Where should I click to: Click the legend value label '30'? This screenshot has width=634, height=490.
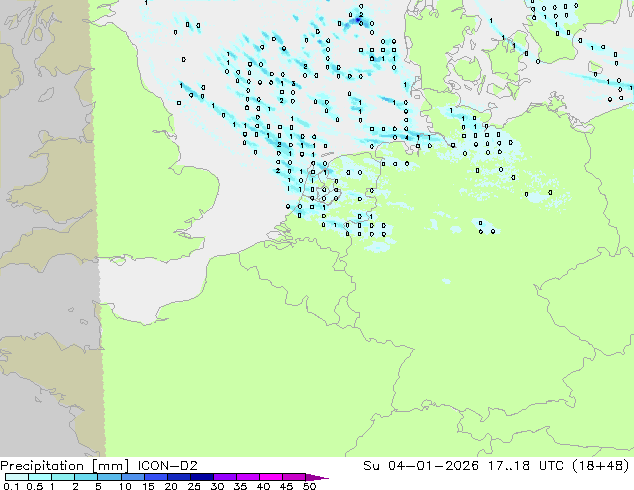pos(217,486)
